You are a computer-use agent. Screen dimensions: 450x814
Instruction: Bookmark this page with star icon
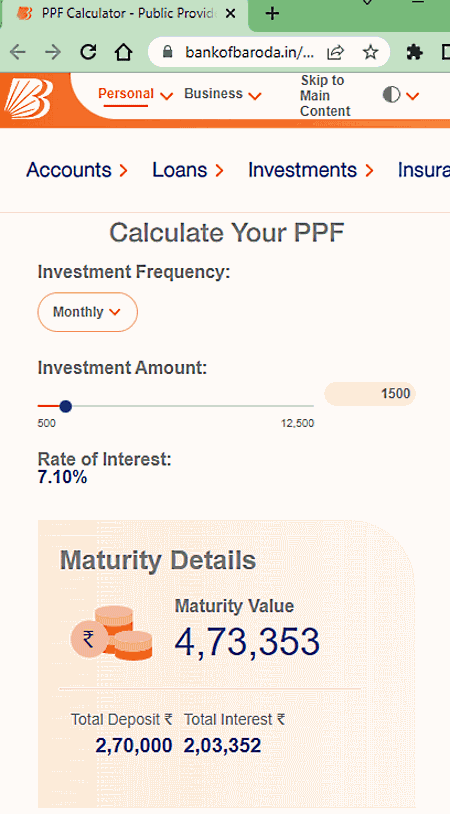tap(370, 52)
